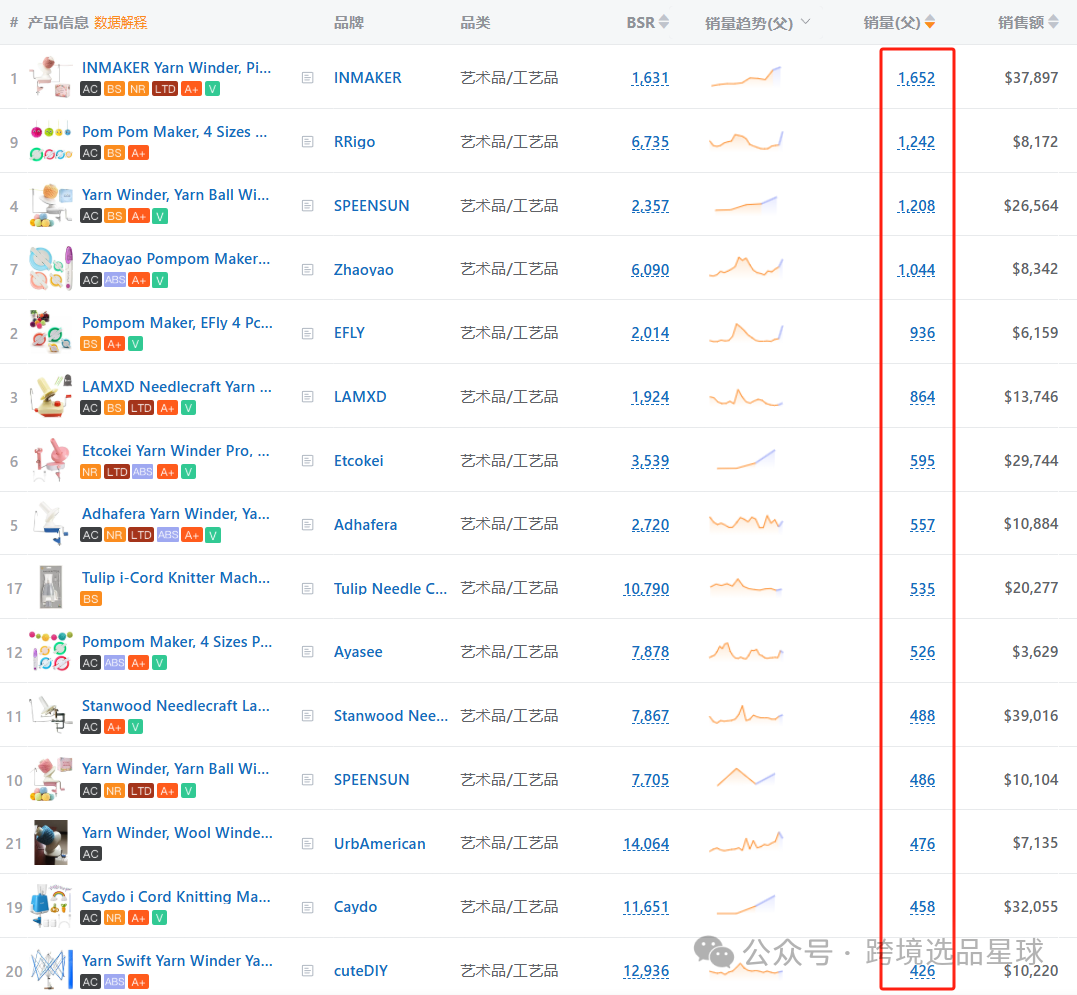Open the cuteDIY brand link
The image size is (1077, 995).
coord(361,971)
